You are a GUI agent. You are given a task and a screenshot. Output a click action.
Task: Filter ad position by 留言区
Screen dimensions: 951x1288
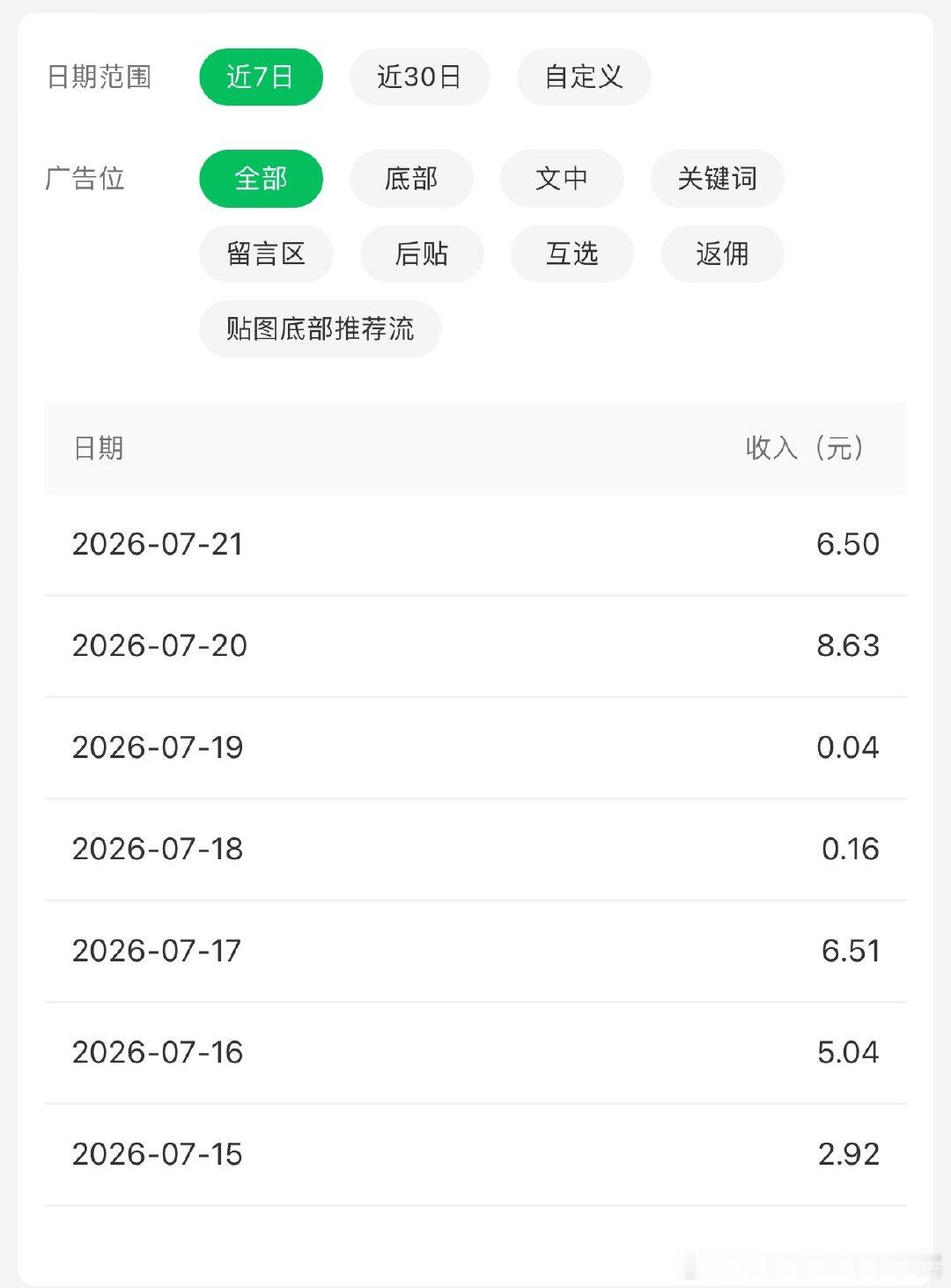click(266, 254)
